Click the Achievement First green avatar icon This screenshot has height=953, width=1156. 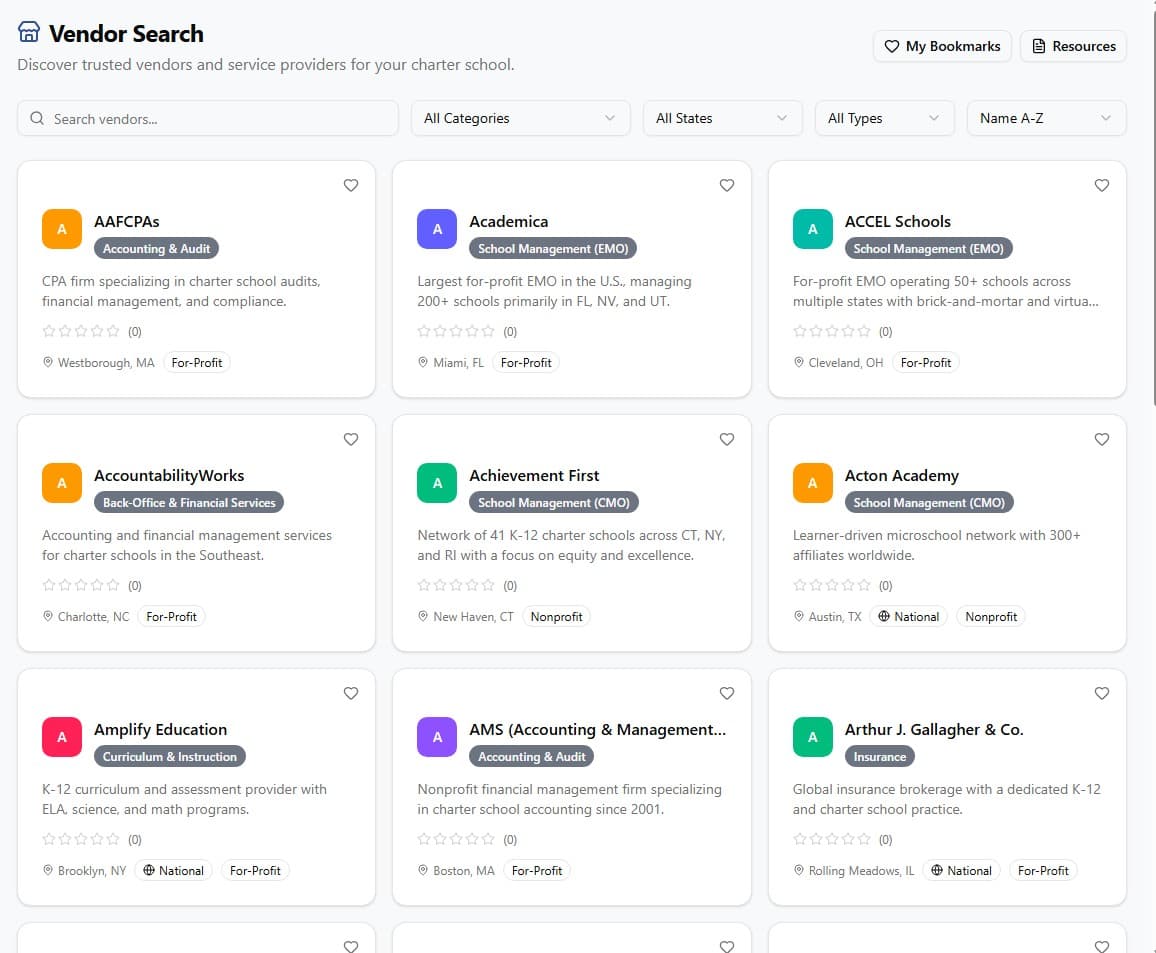click(437, 483)
